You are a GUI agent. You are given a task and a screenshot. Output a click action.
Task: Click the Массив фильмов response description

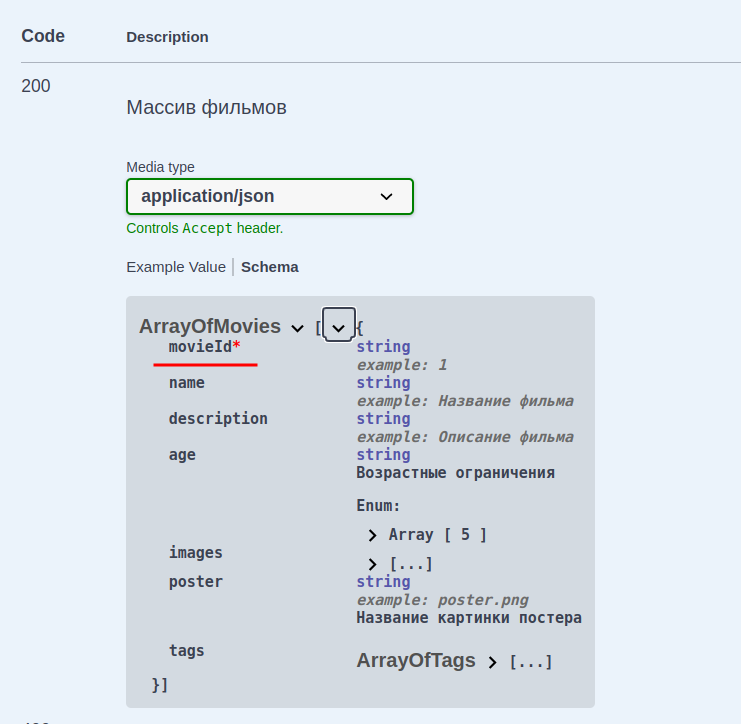click(206, 107)
